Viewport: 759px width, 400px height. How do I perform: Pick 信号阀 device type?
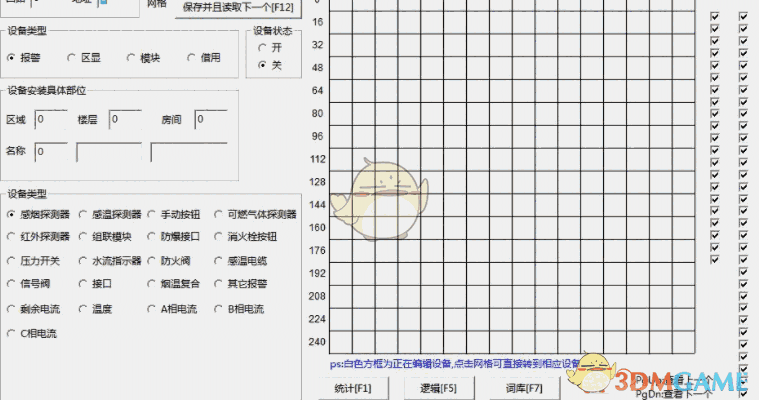click(x=29, y=283)
